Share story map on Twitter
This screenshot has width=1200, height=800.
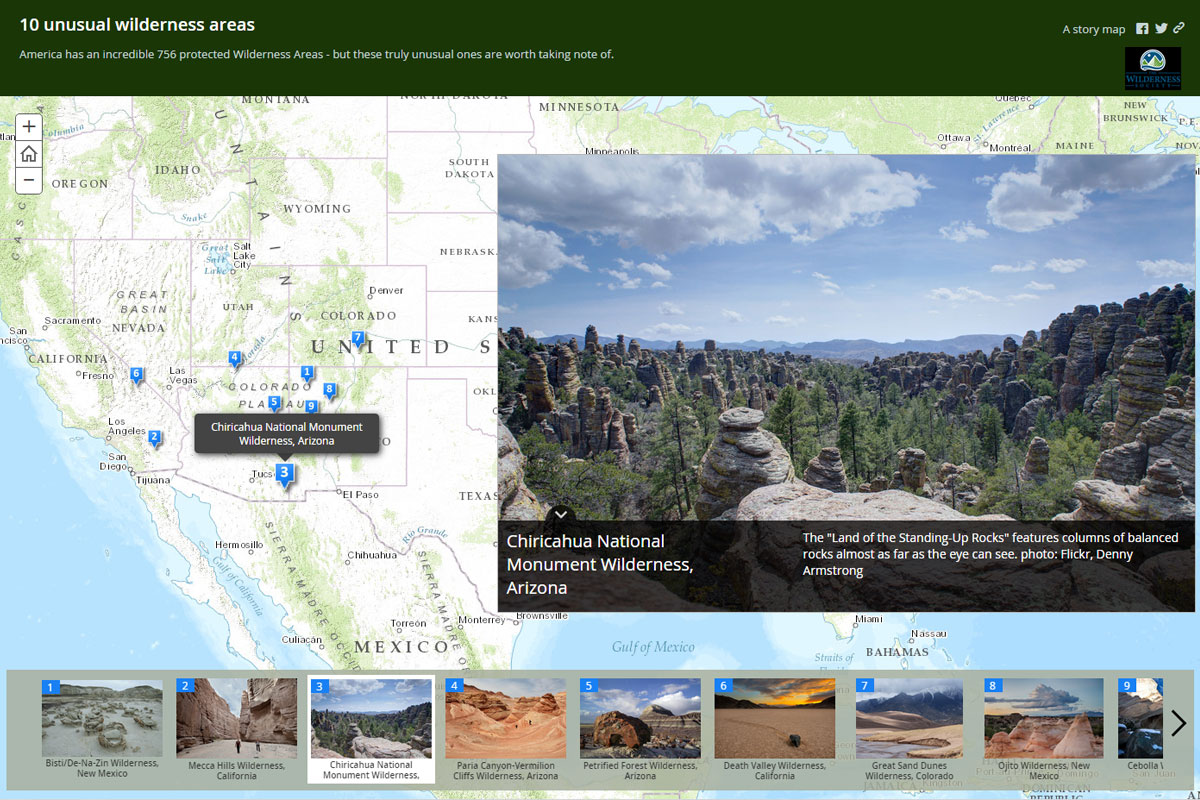1161,29
